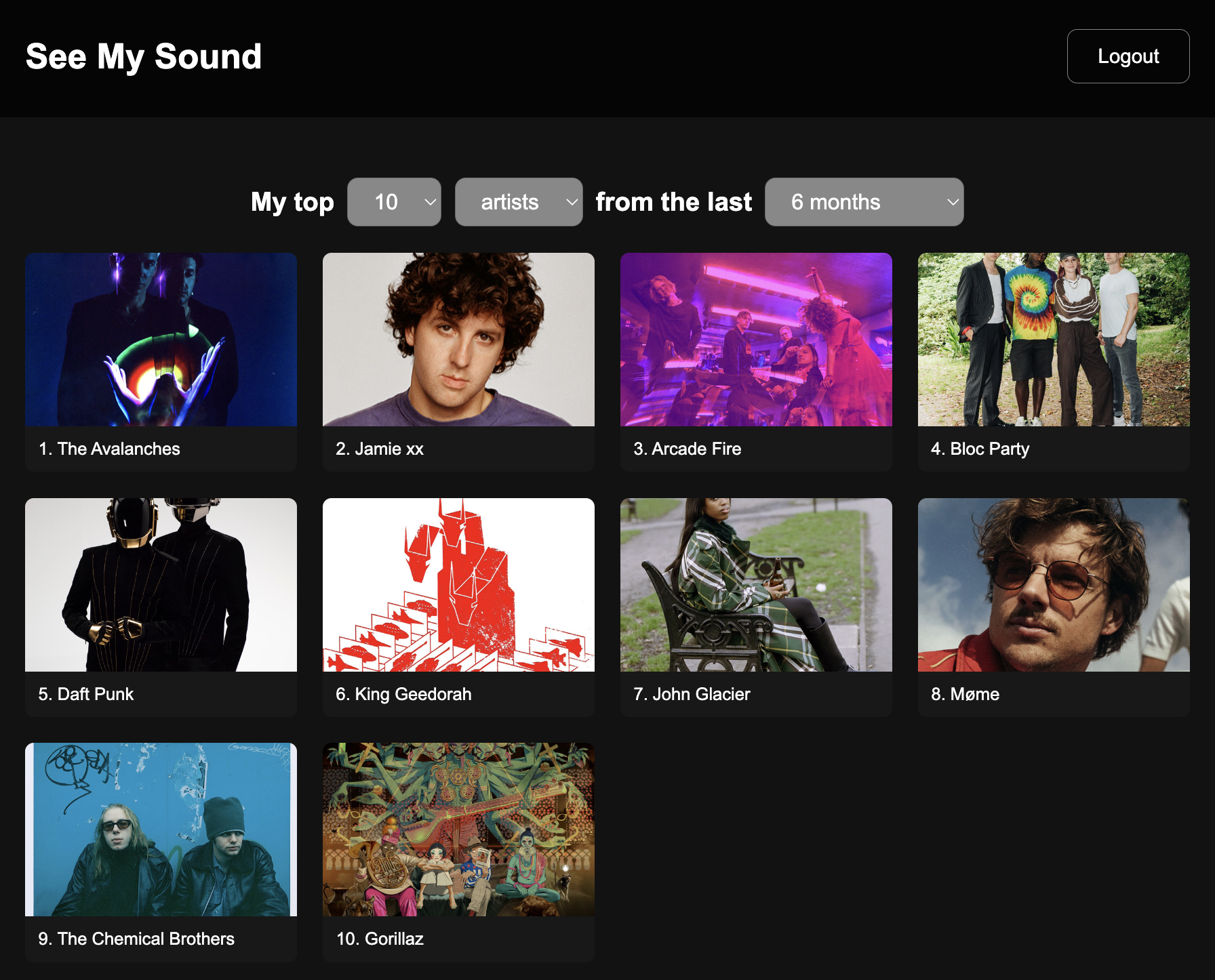Open the 6 months time range dropdown
The width and height of the screenshot is (1215, 980).
pyautogui.click(x=864, y=202)
